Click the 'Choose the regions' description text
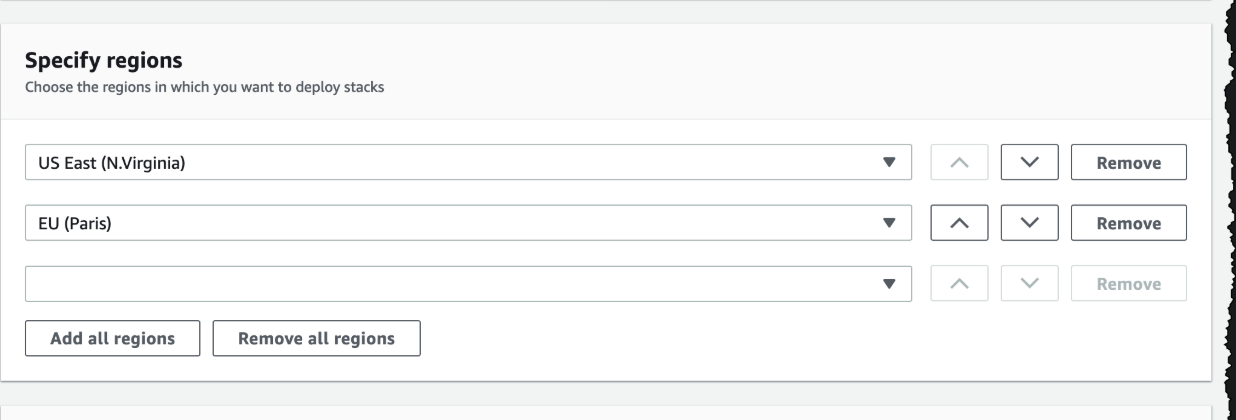 pos(204,87)
